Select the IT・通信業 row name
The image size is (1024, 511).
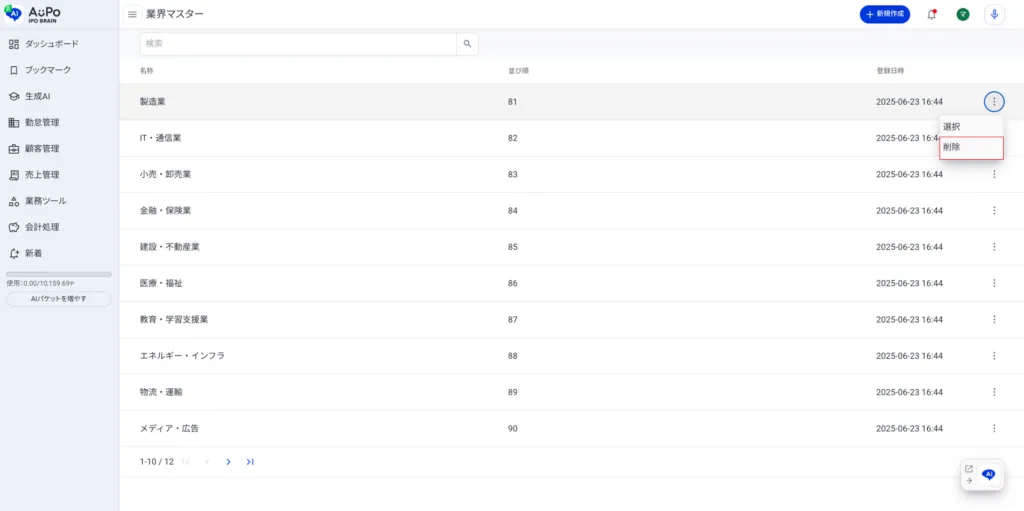(x=161, y=138)
